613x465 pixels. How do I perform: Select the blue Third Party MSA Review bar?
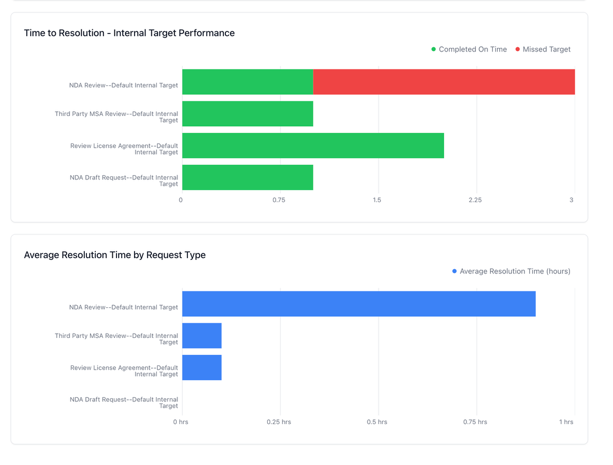coord(201,336)
